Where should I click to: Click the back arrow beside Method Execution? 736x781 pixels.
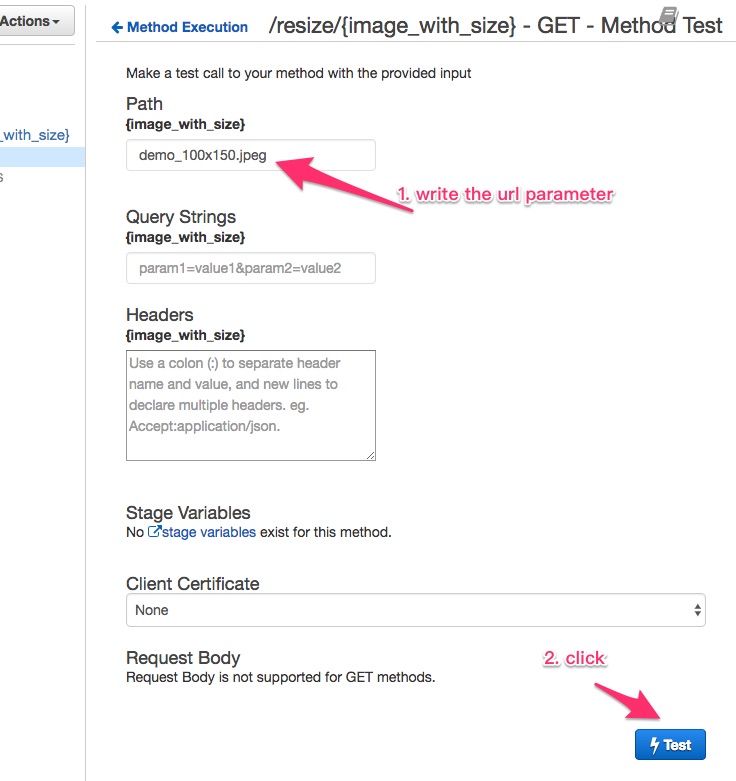tap(117, 28)
